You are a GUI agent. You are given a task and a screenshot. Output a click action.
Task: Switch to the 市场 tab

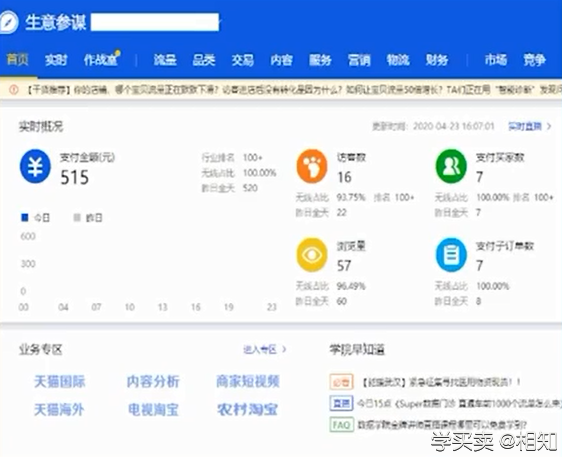click(x=496, y=60)
